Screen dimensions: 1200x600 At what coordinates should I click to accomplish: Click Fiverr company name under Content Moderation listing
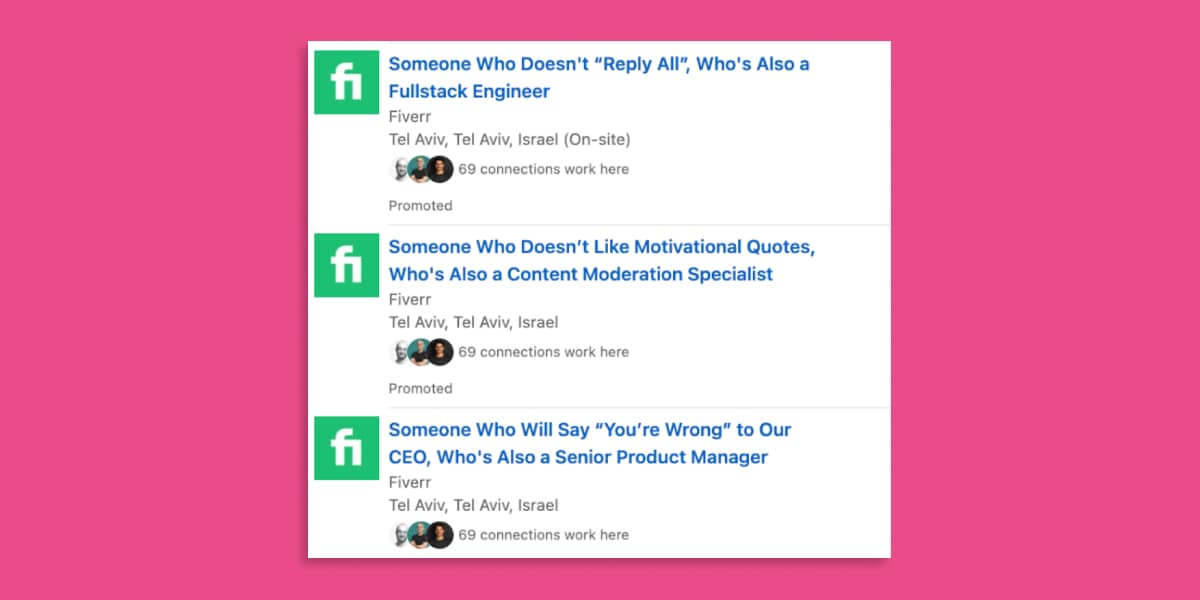click(x=410, y=298)
